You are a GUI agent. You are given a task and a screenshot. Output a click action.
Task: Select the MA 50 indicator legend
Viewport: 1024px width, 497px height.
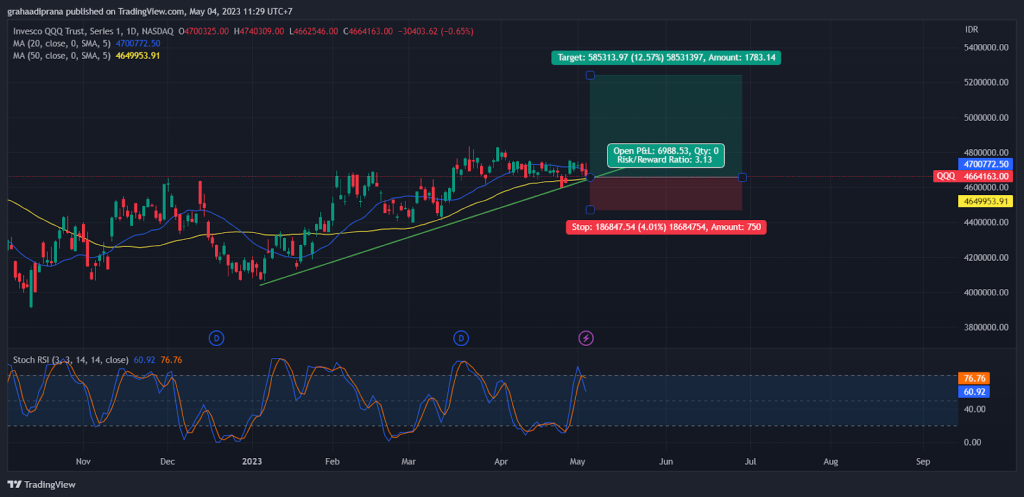(87, 56)
